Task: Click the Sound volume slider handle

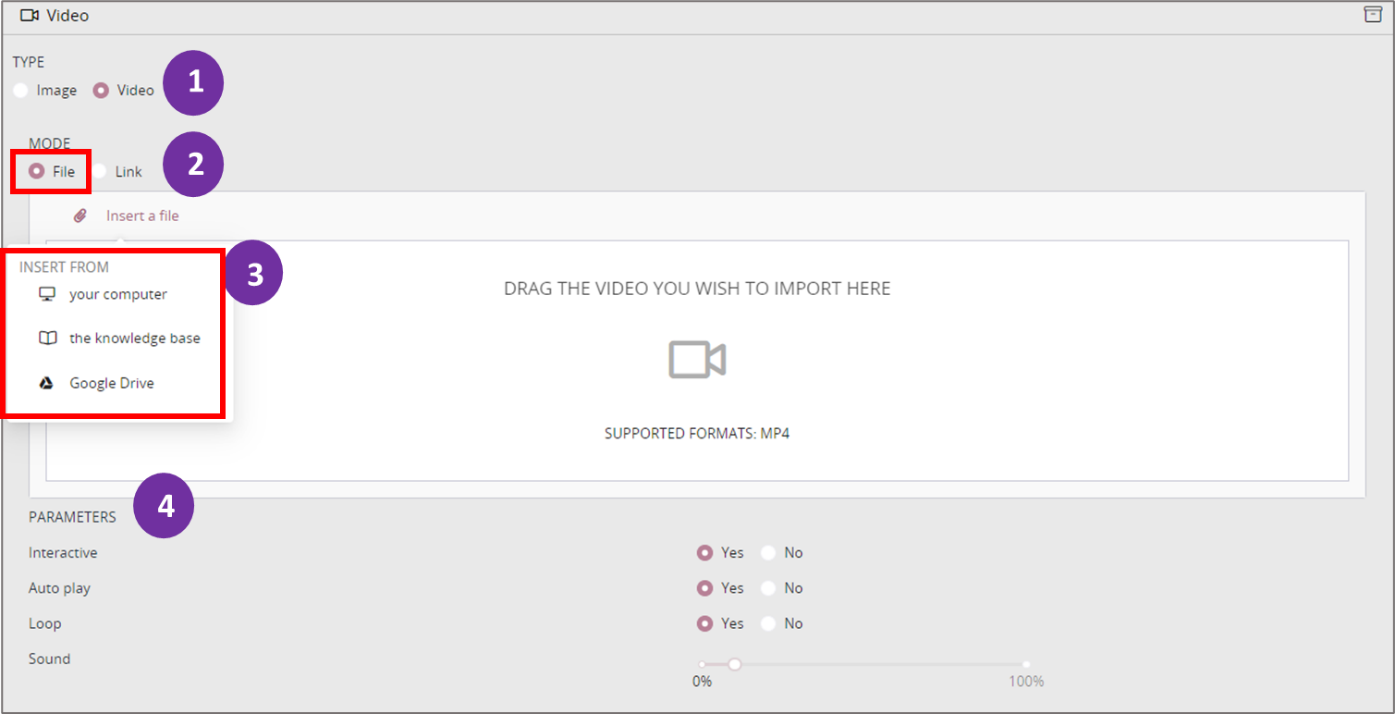Action: coord(734,664)
